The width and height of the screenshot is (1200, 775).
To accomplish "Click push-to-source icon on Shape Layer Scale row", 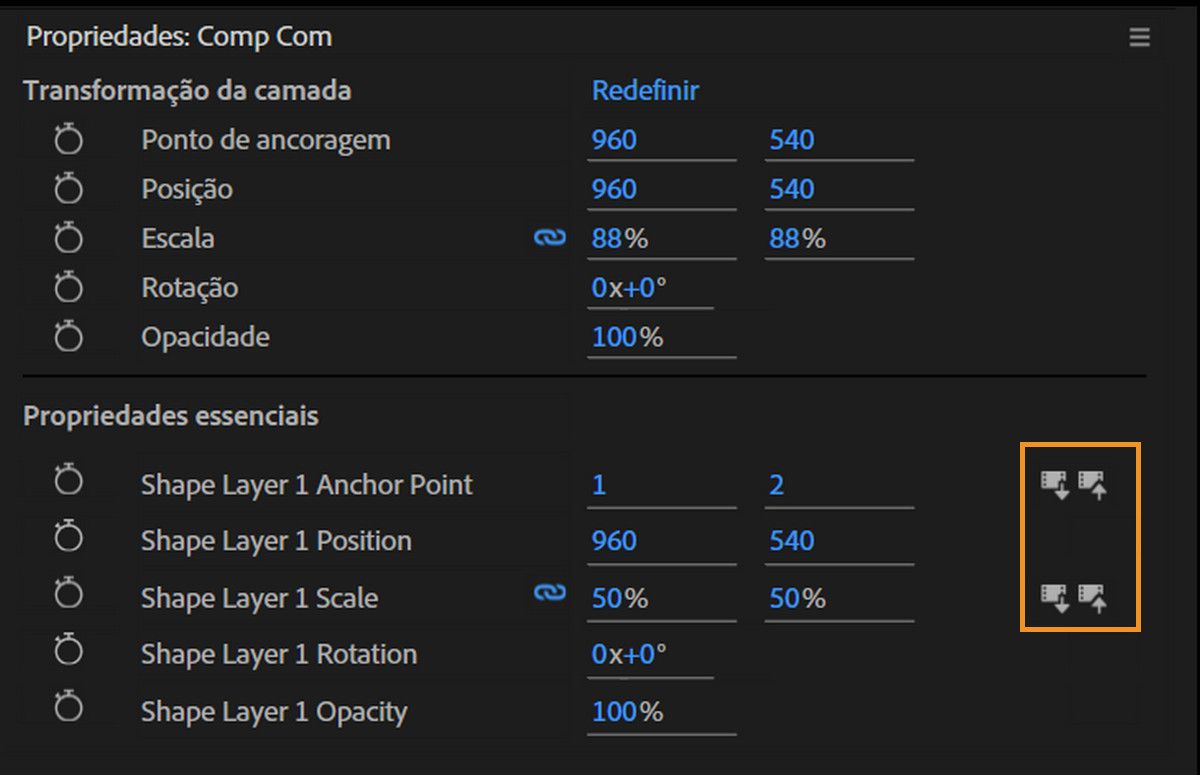I will [x=1093, y=598].
